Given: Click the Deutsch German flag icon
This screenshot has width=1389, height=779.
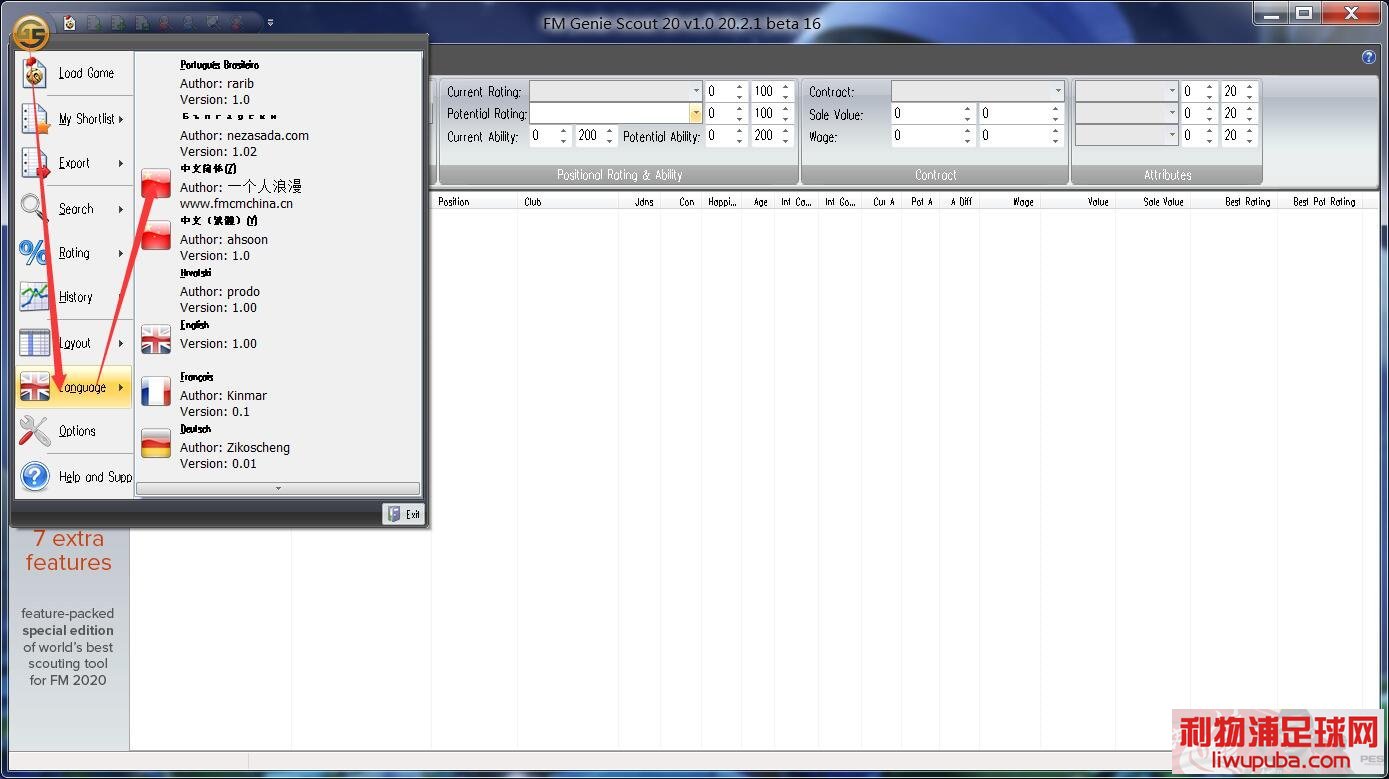Looking at the screenshot, I should [x=156, y=444].
